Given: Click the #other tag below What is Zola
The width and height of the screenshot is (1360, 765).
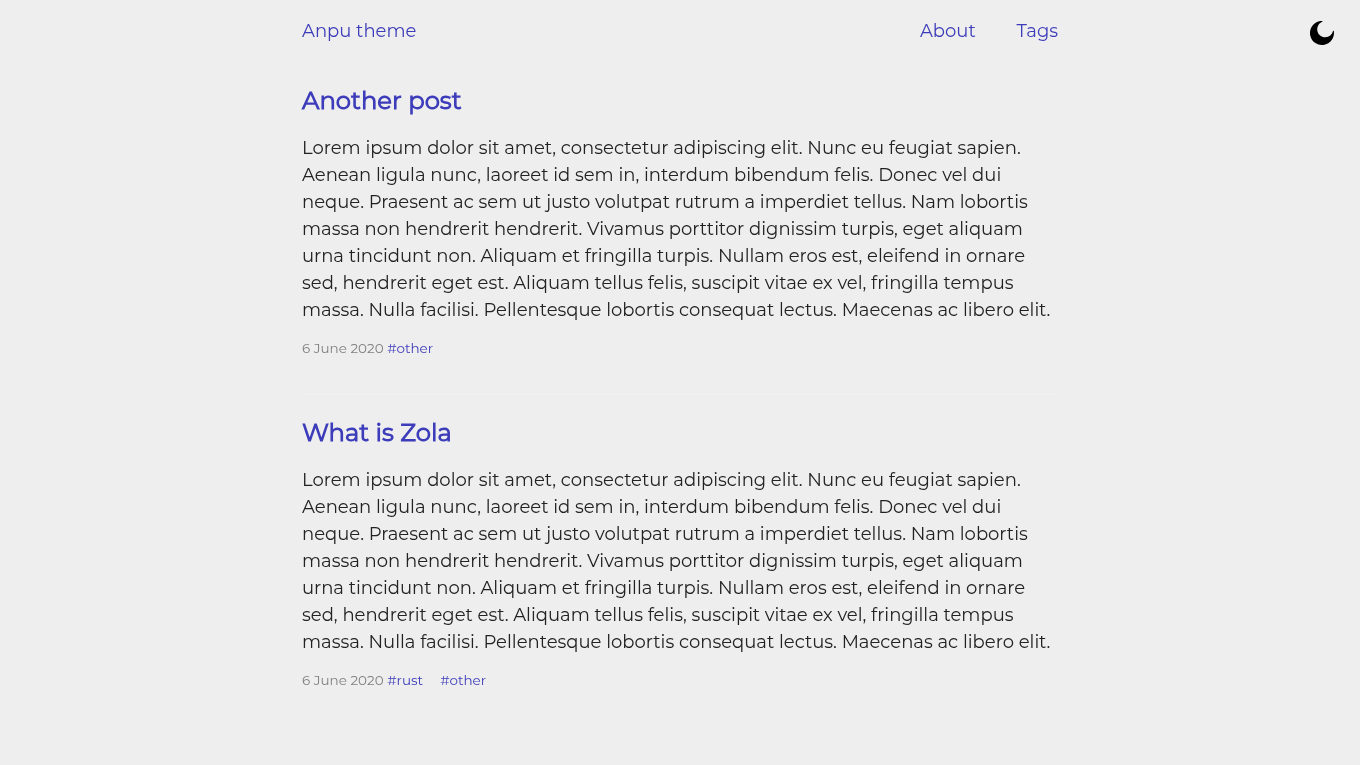Looking at the screenshot, I should [x=463, y=680].
